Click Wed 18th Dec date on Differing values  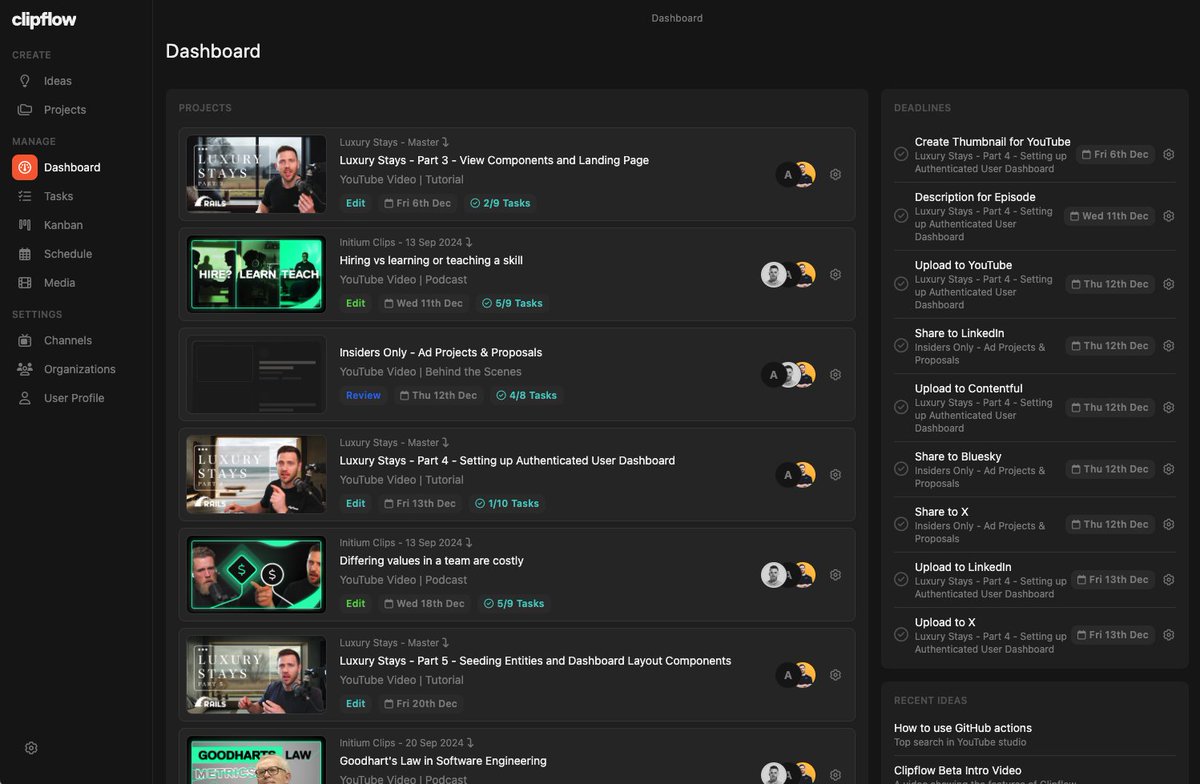coord(424,603)
